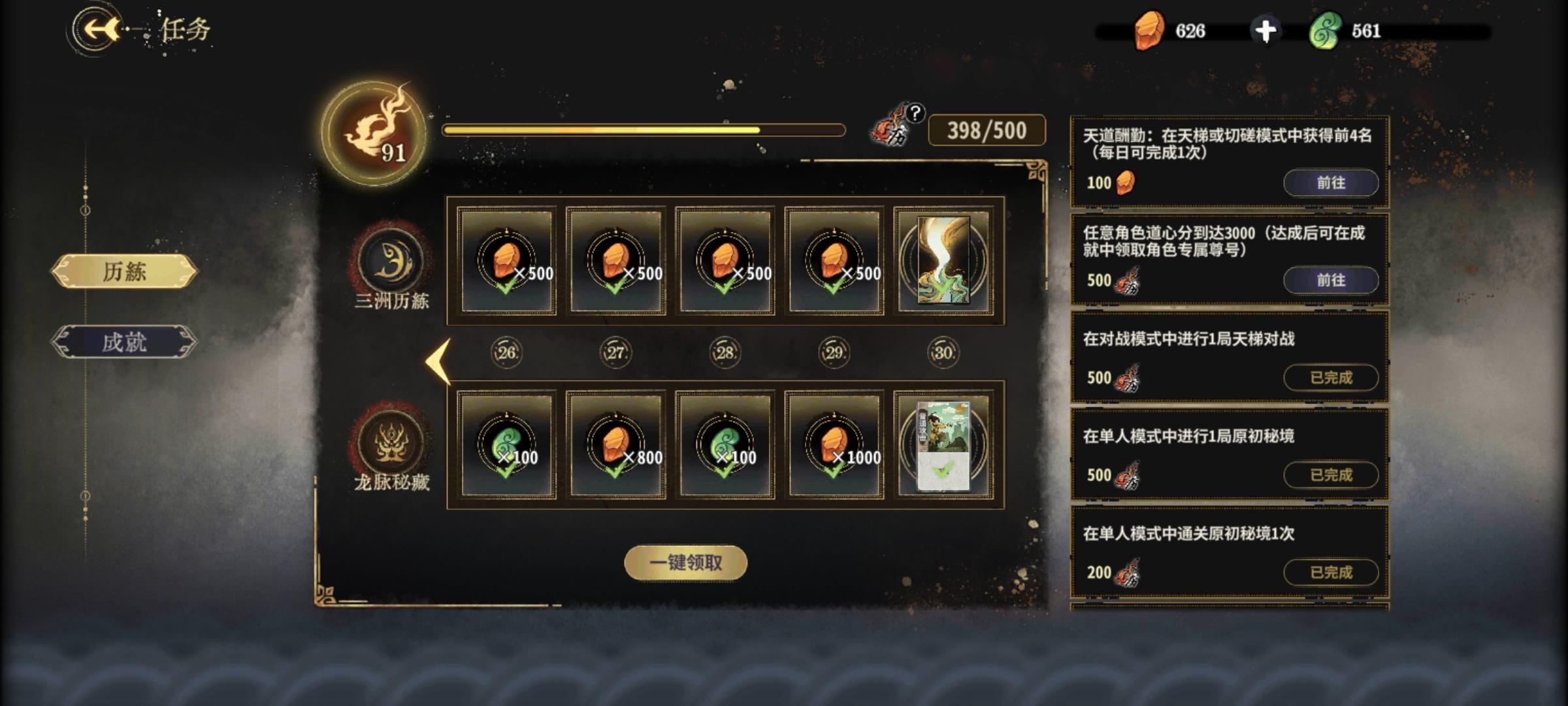Go to the previous reward levels arrow

pyautogui.click(x=438, y=361)
